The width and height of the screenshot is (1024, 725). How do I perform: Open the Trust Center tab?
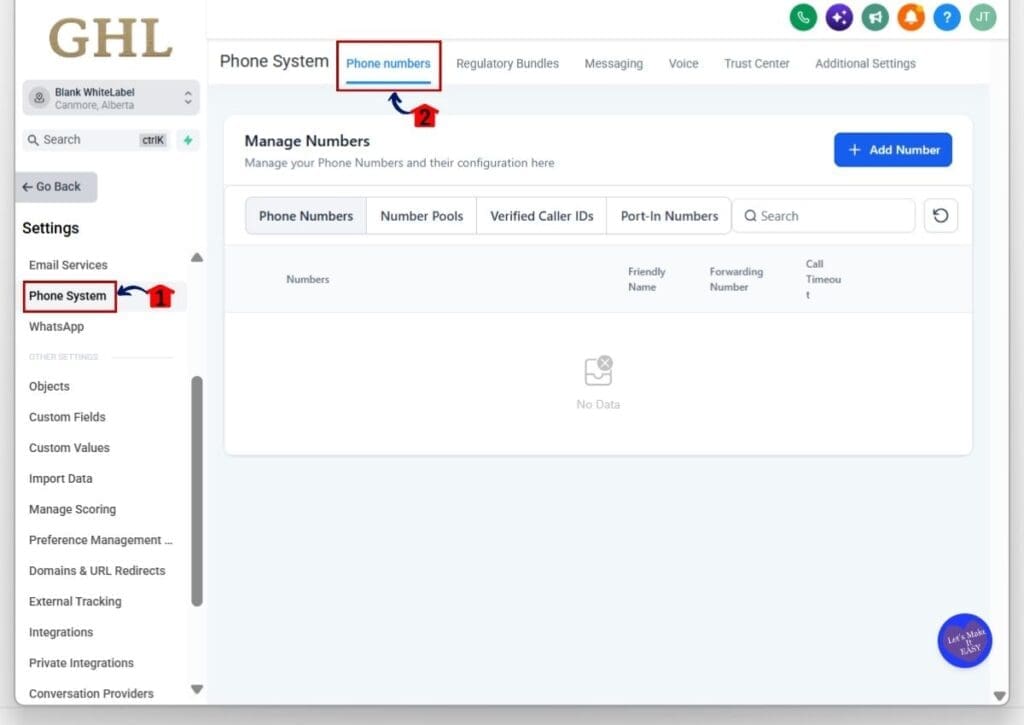[756, 63]
